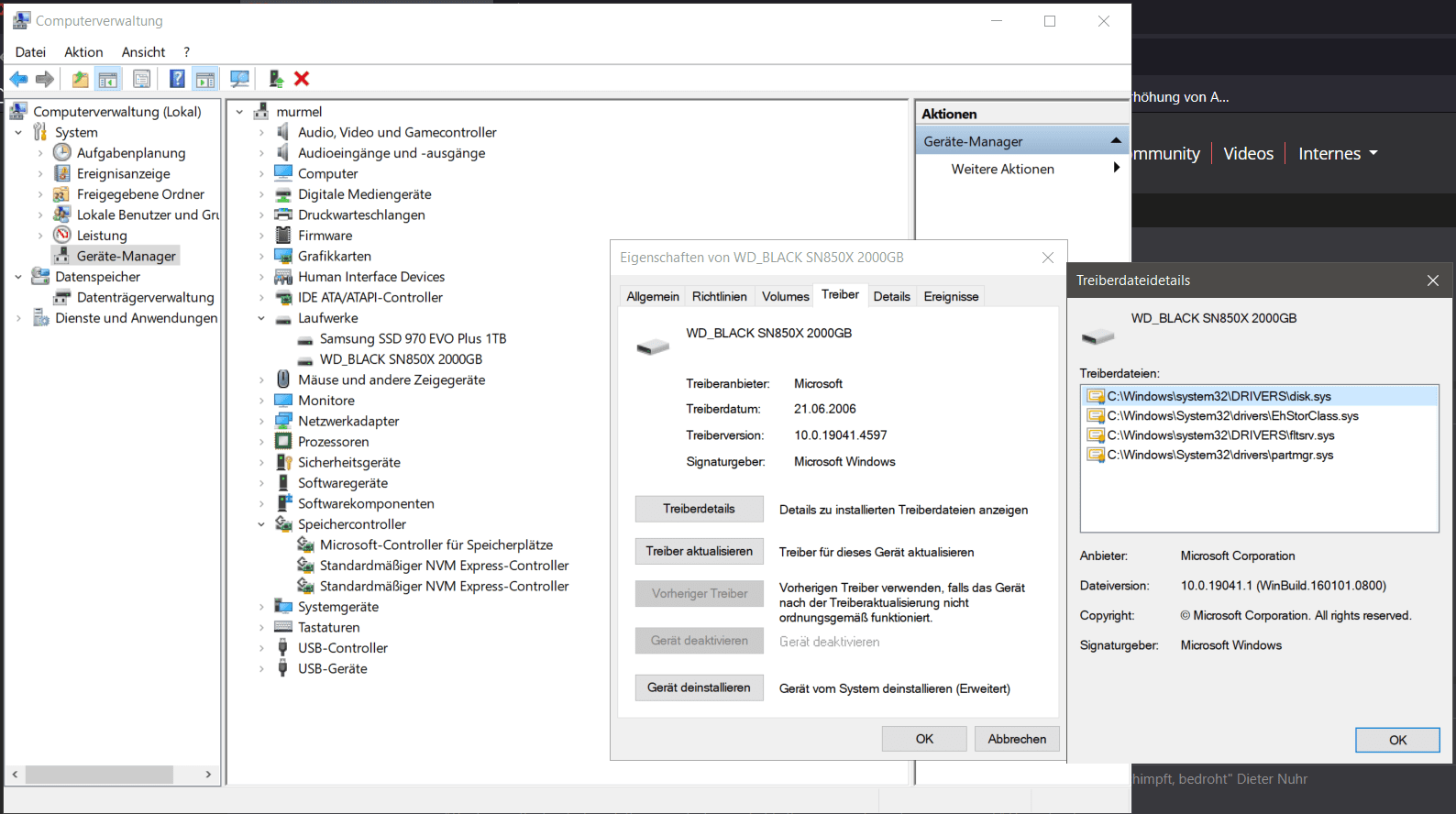
Task: Open the Properties toolbar icon
Action: click(x=142, y=79)
